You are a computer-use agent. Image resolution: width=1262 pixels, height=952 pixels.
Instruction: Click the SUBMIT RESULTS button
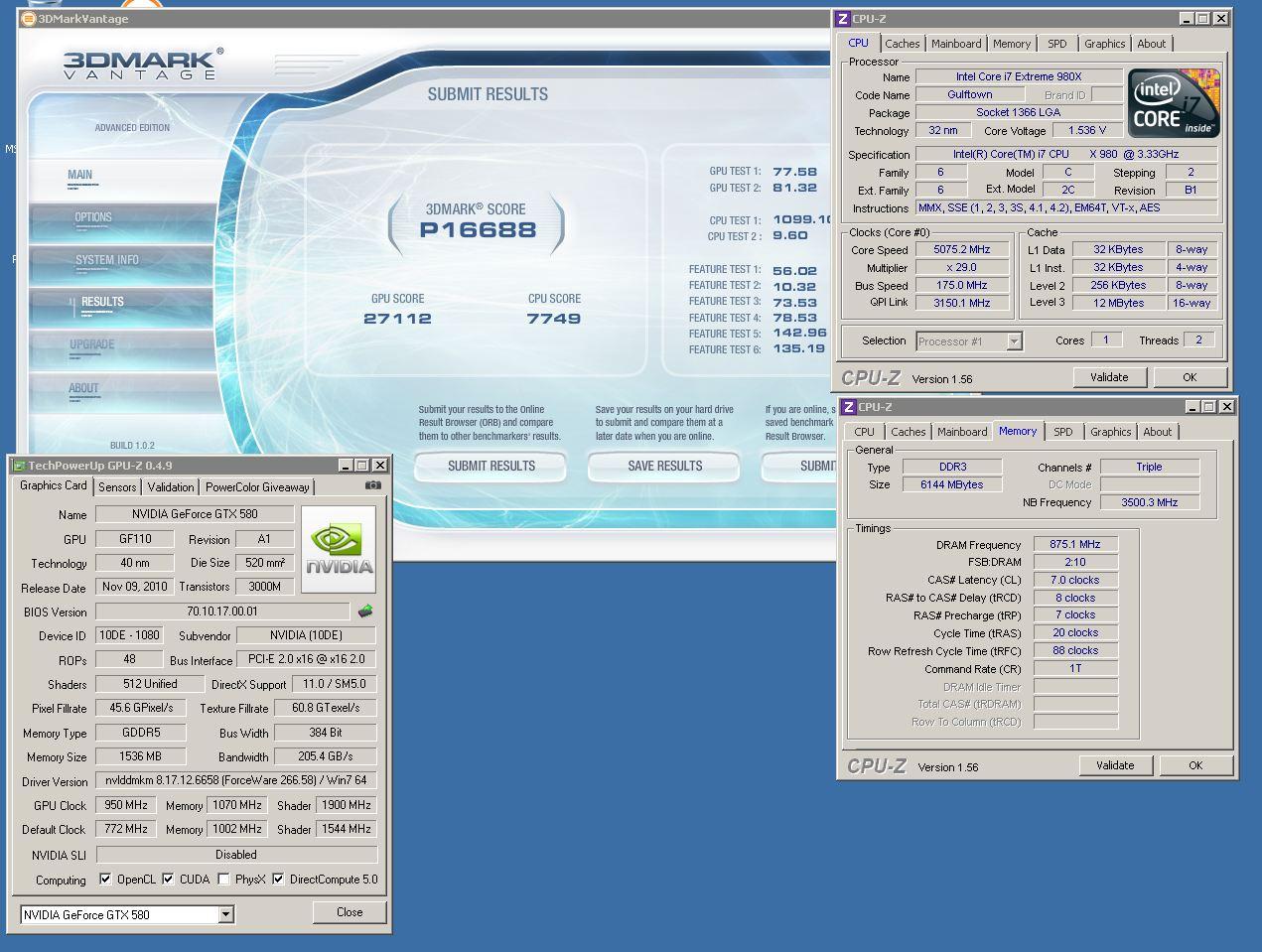491,466
